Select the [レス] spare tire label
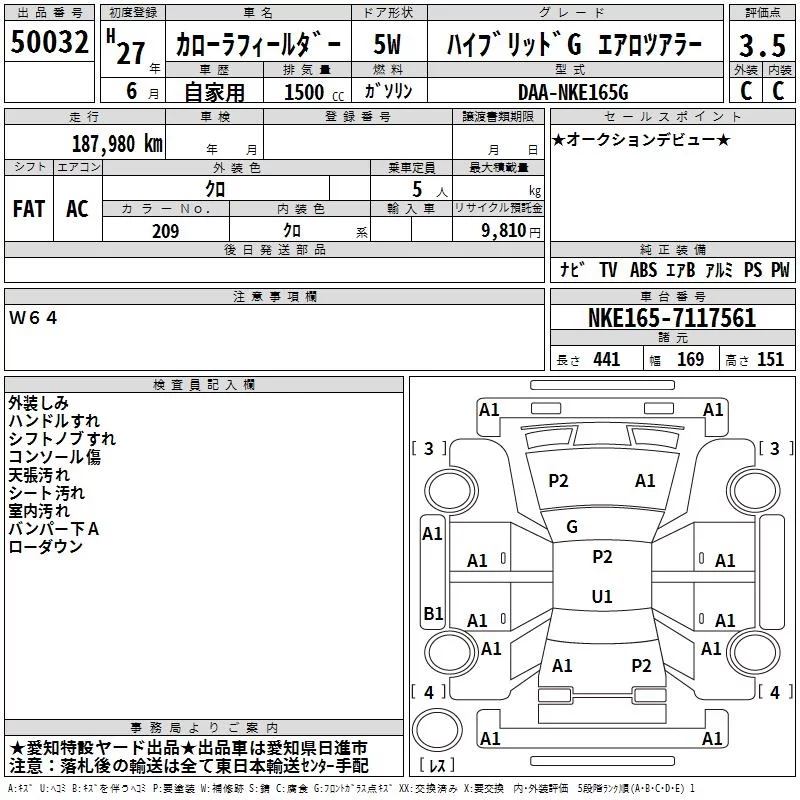 [437, 764]
